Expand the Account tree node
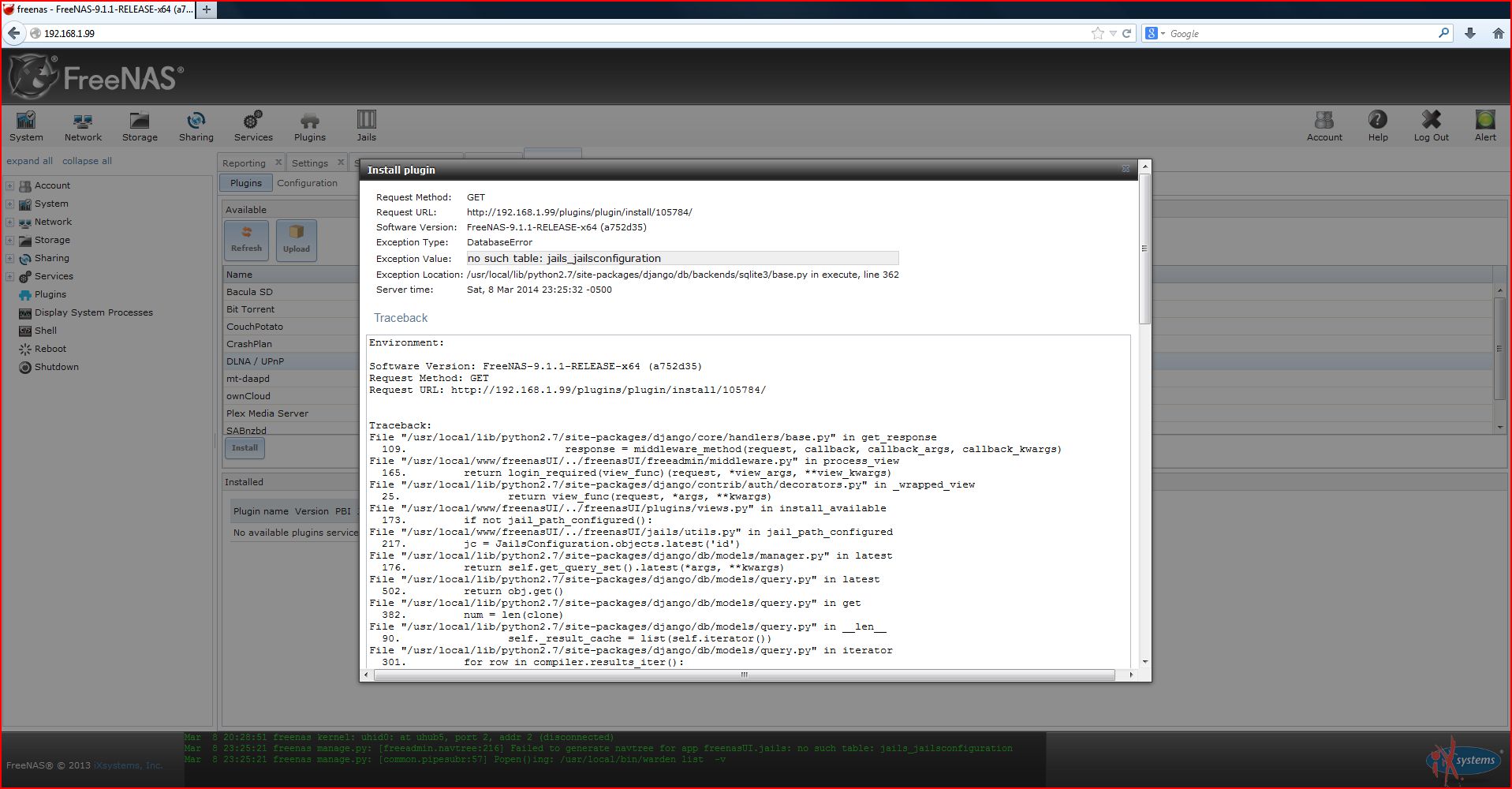The height and width of the screenshot is (789, 1512). 9,185
